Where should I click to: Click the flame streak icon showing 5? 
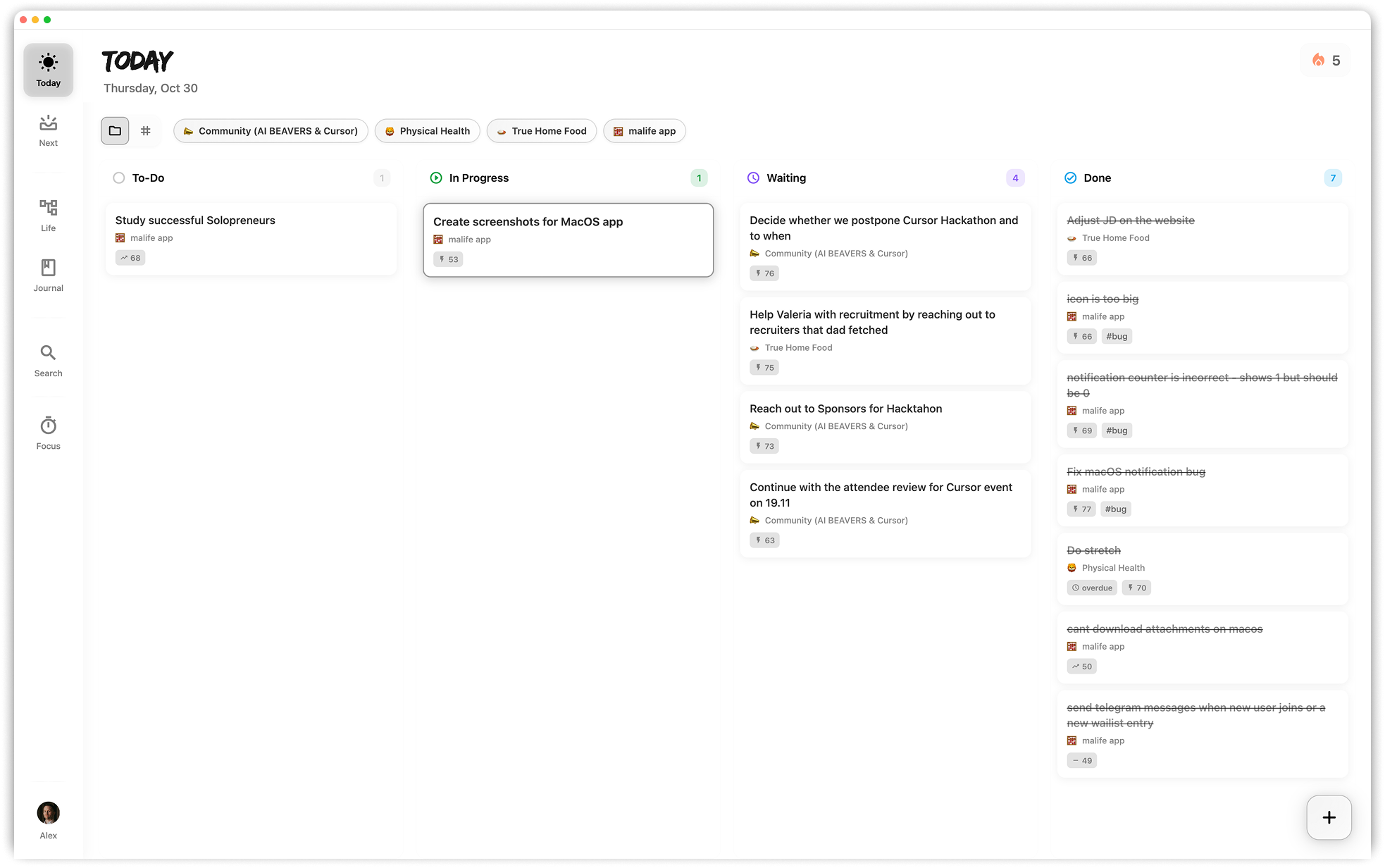(1318, 61)
